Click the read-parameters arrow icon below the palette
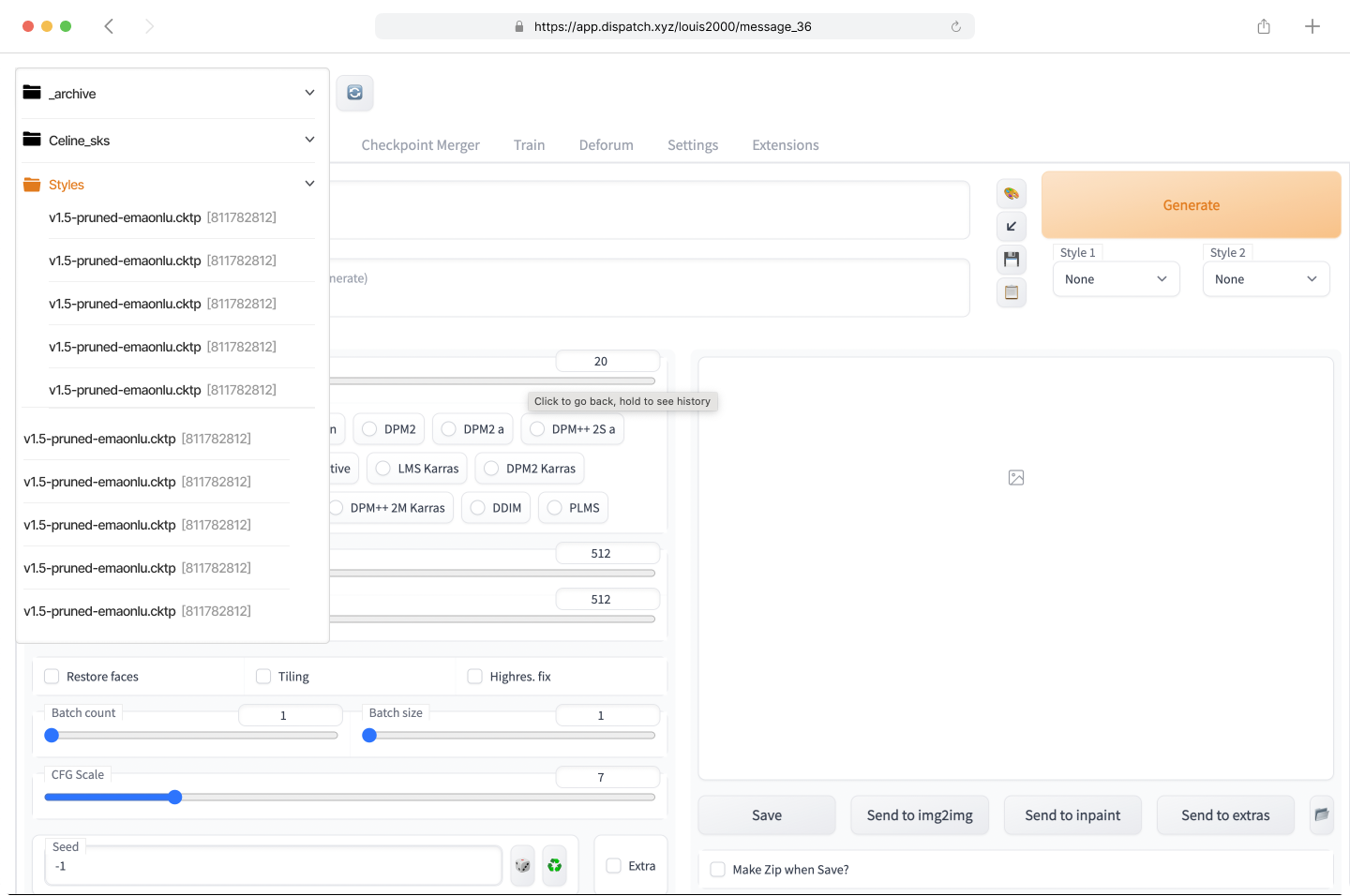Viewport: 1350px width, 896px height. [x=1012, y=226]
